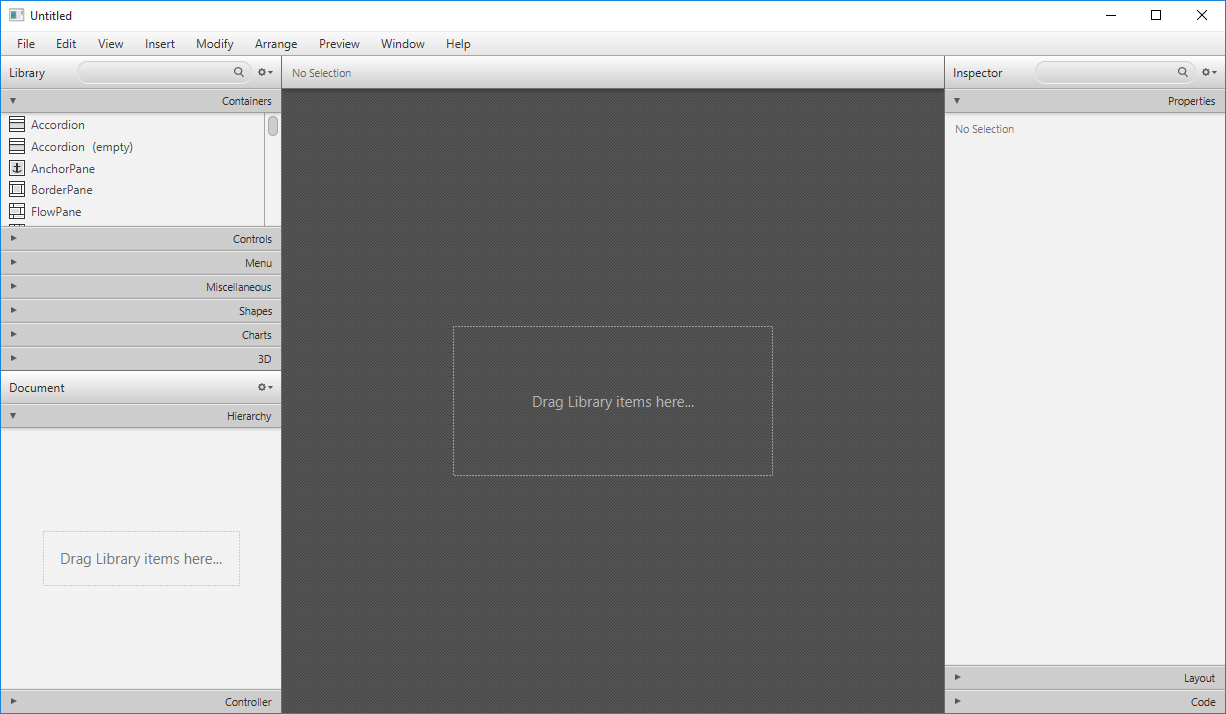Expand the Charts section
The image size is (1226, 714).
tap(13, 334)
